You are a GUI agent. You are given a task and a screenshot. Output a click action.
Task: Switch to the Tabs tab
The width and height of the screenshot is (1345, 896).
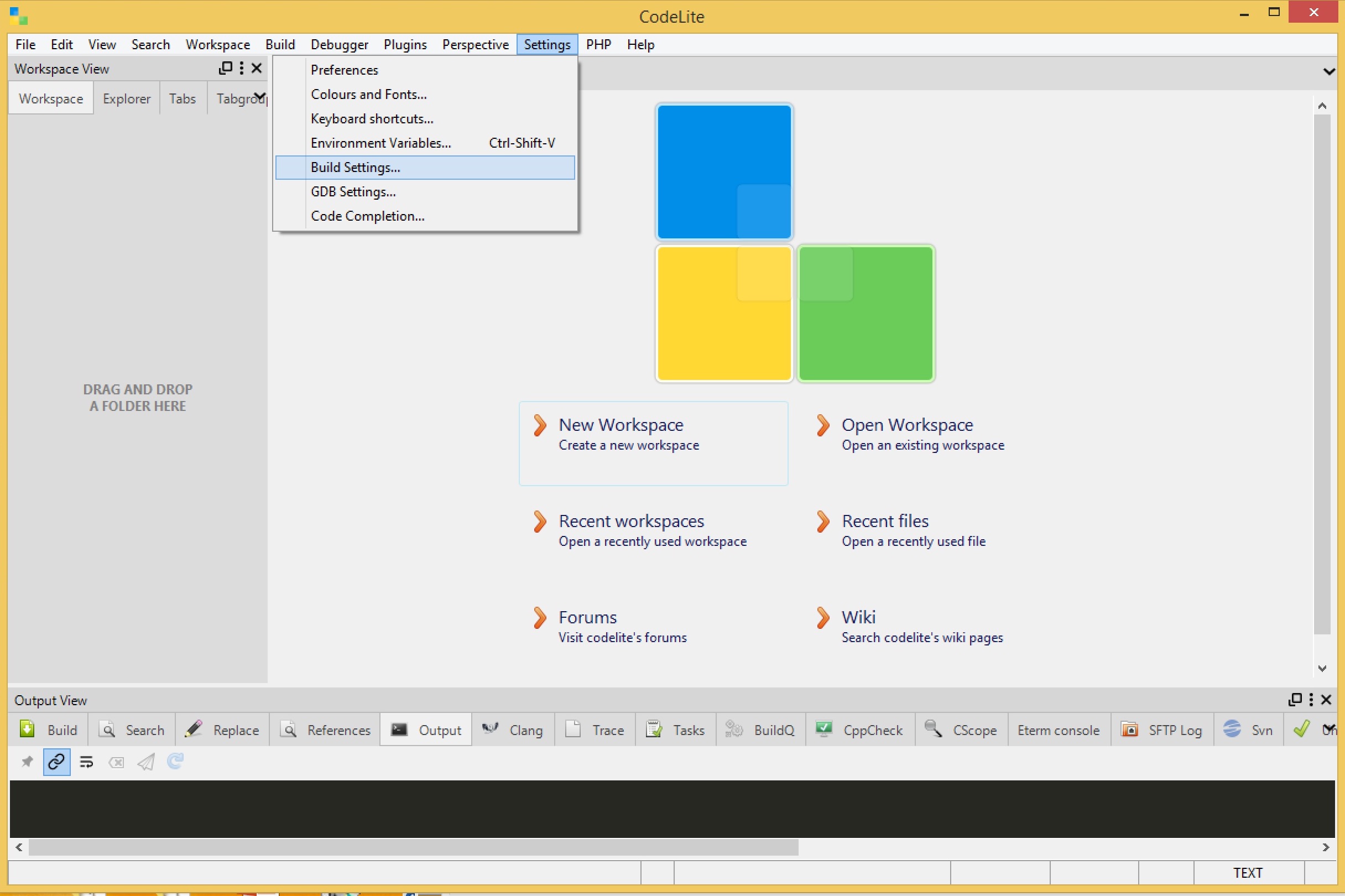pos(183,98)
